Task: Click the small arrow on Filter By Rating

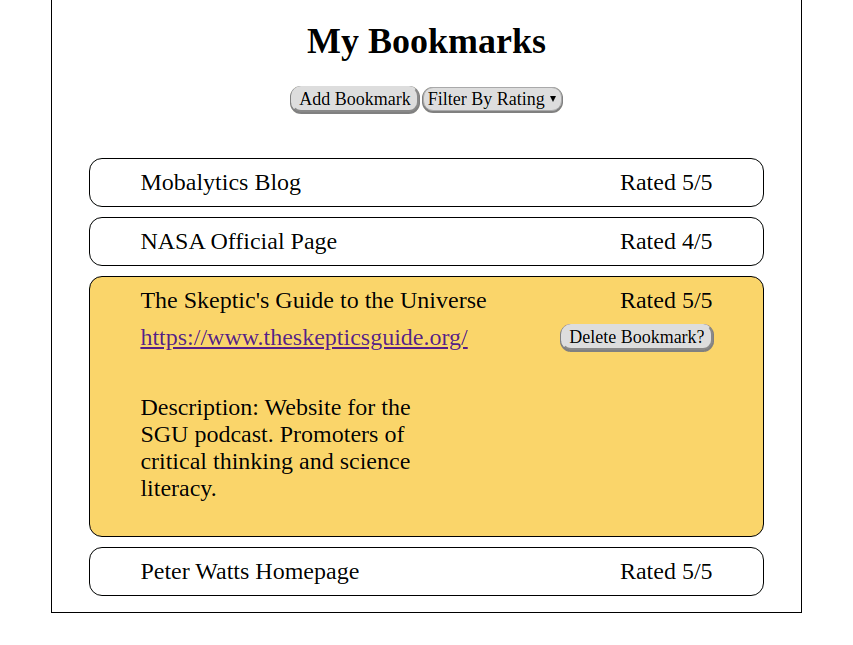Action: point(553,99)
